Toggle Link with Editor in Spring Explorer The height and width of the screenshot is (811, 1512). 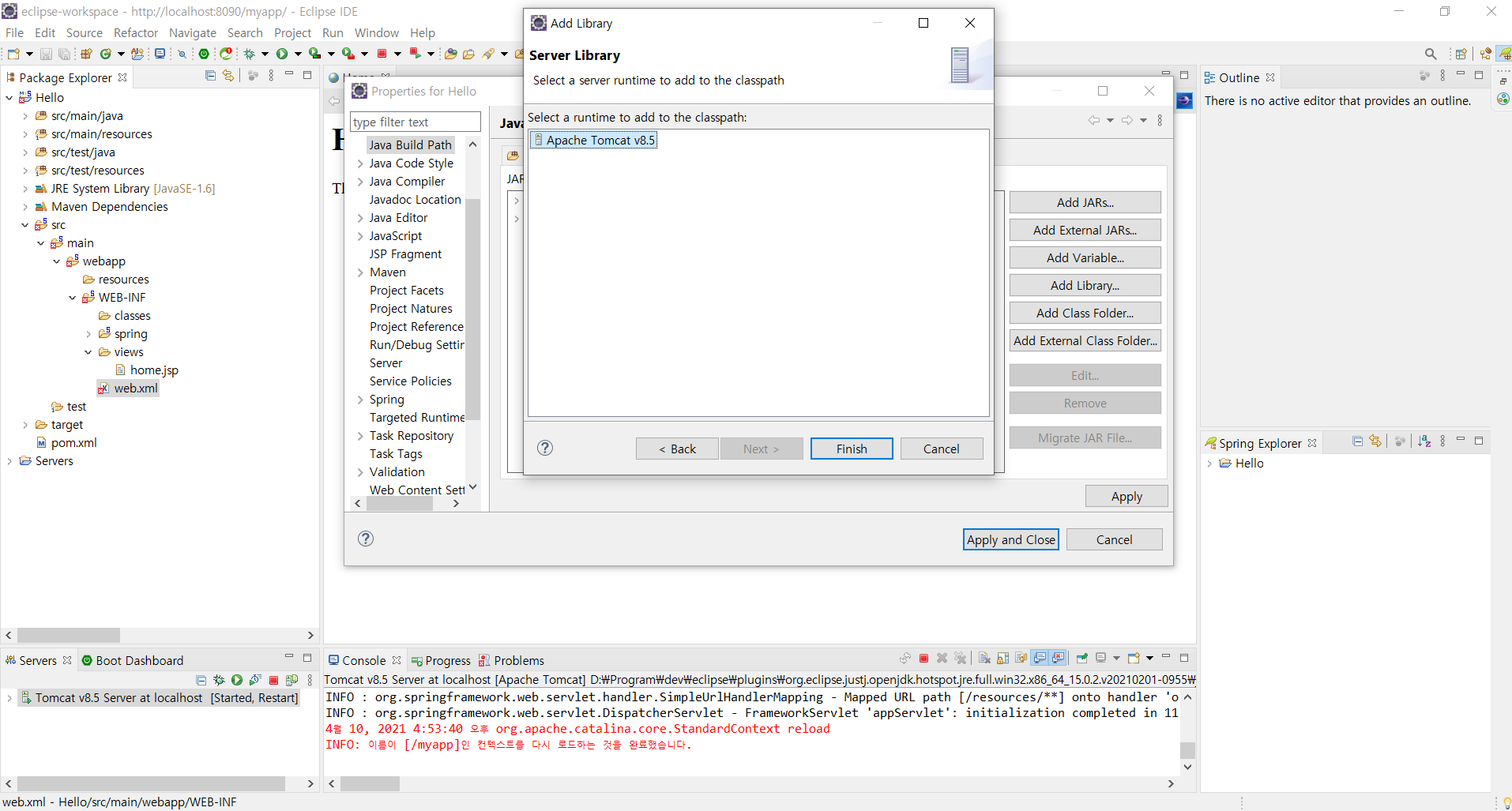pos(1375,441)
